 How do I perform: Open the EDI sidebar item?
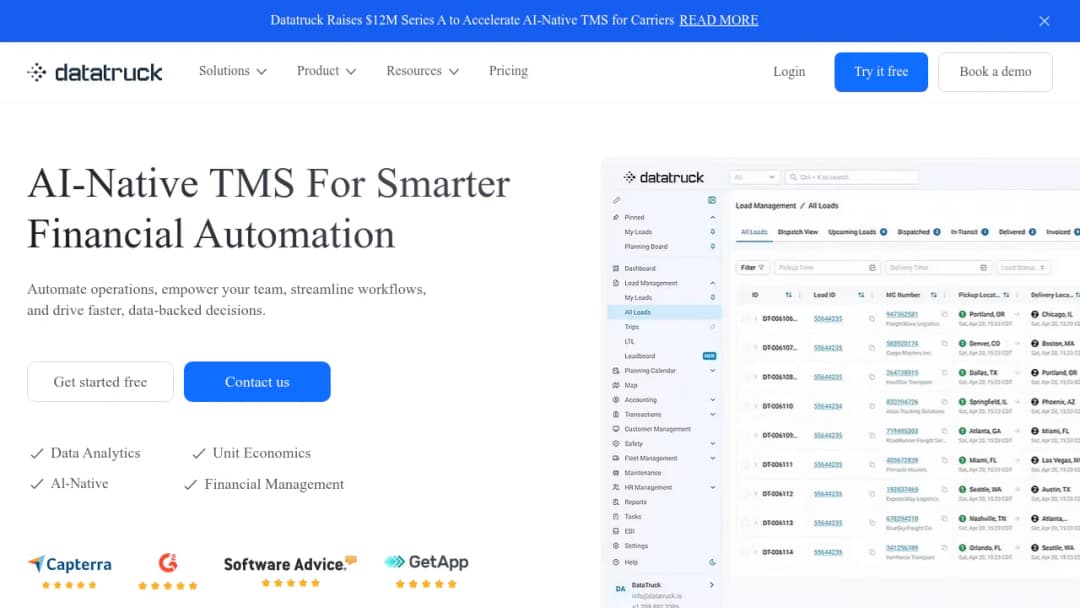pyautogui.click(x=629, y=532)
